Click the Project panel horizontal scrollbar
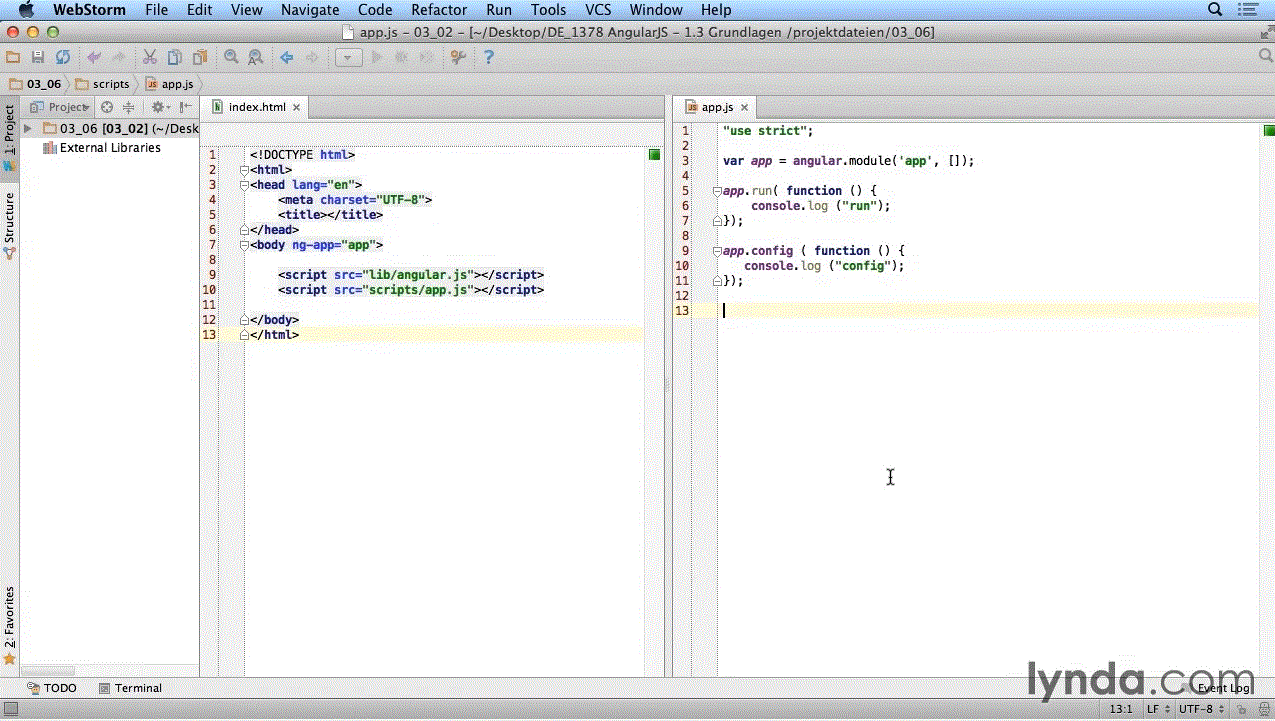The image size is (1275, 721). click(x=48, y=671)
